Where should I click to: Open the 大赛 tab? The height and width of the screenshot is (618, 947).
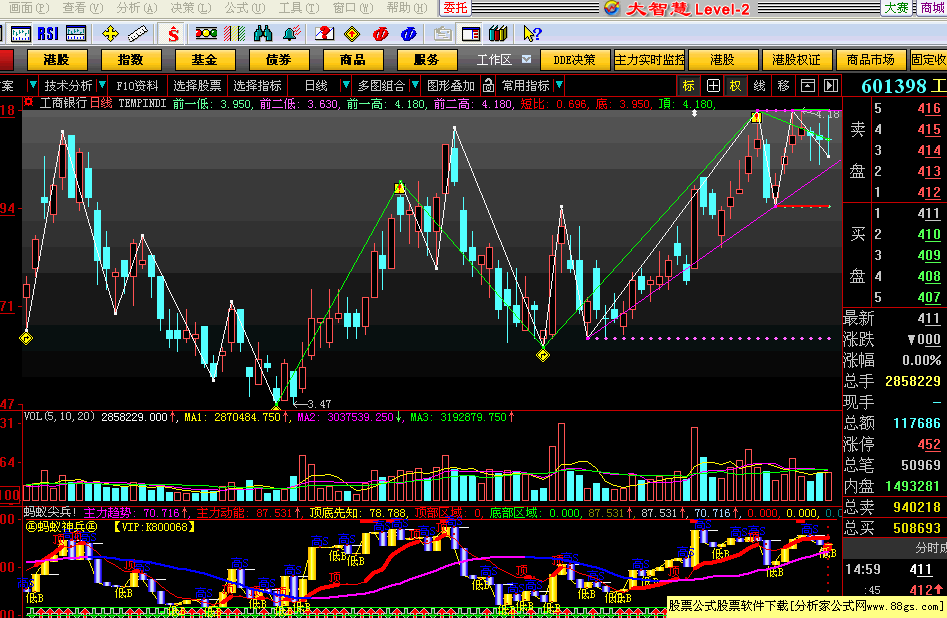click(897, 8)
